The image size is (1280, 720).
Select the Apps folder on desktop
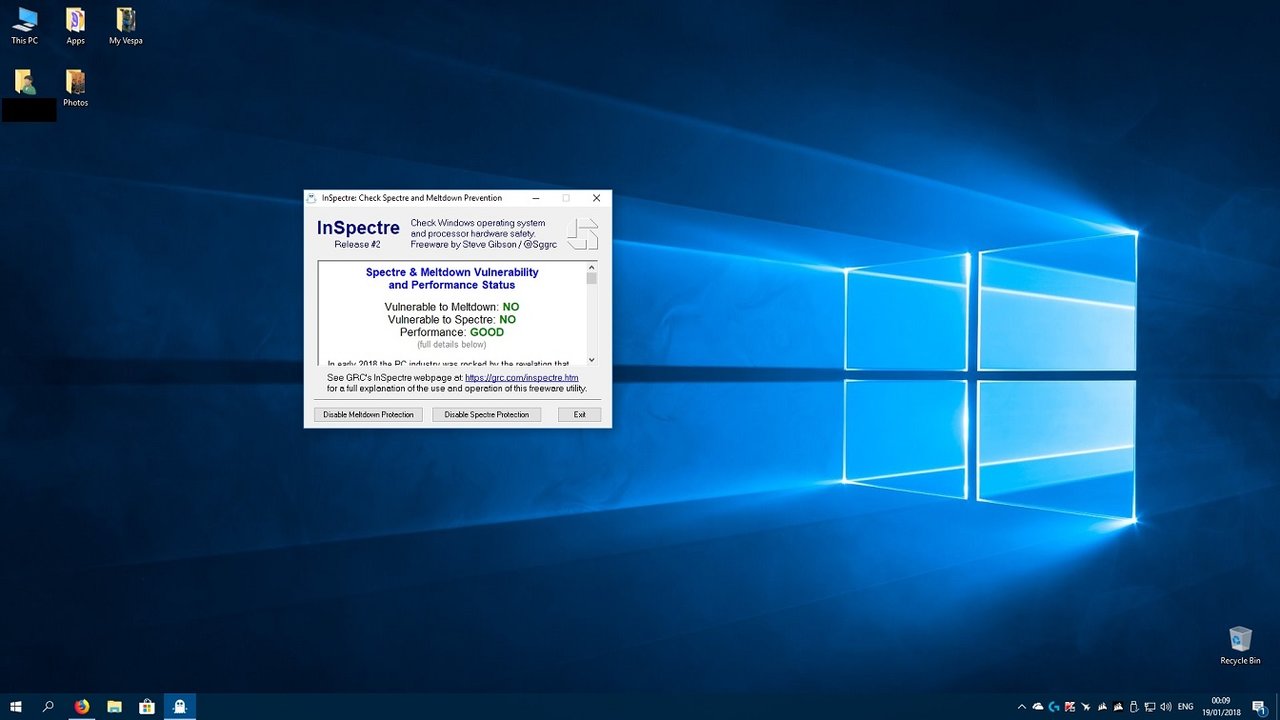[75, 27]
